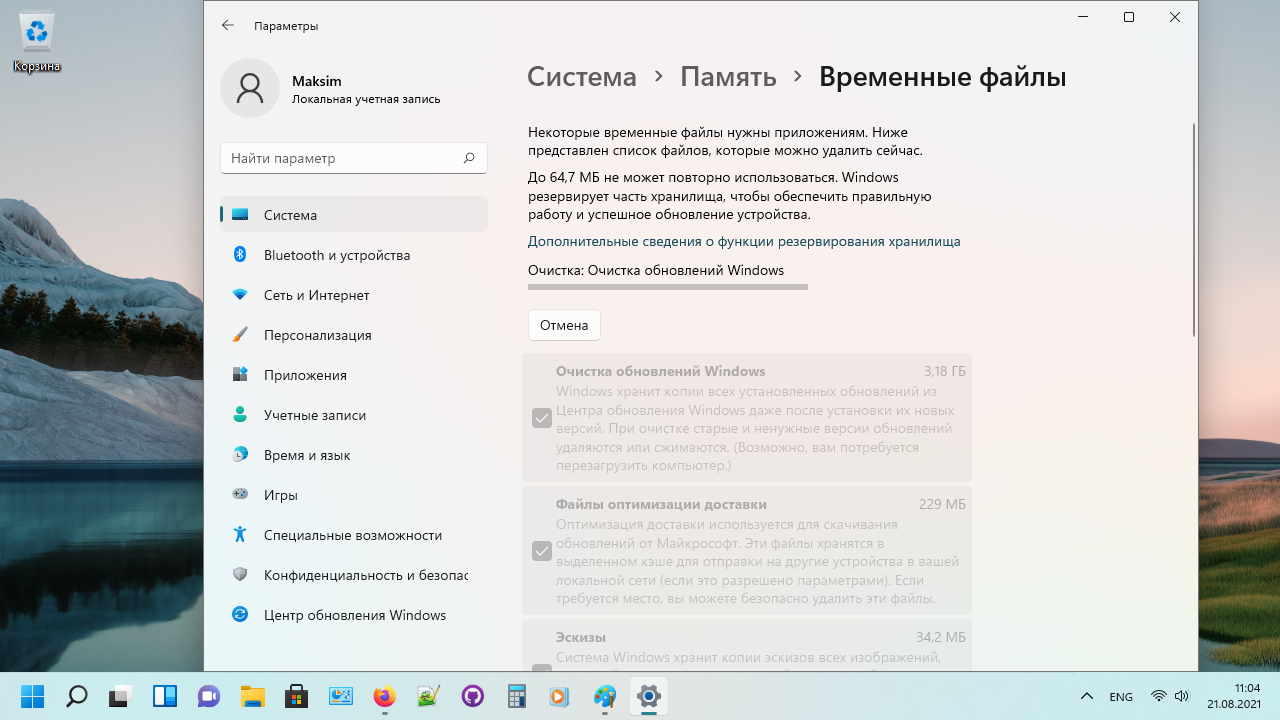Open the Windows Start menu
1280x720 pixels.
point(33,696)
